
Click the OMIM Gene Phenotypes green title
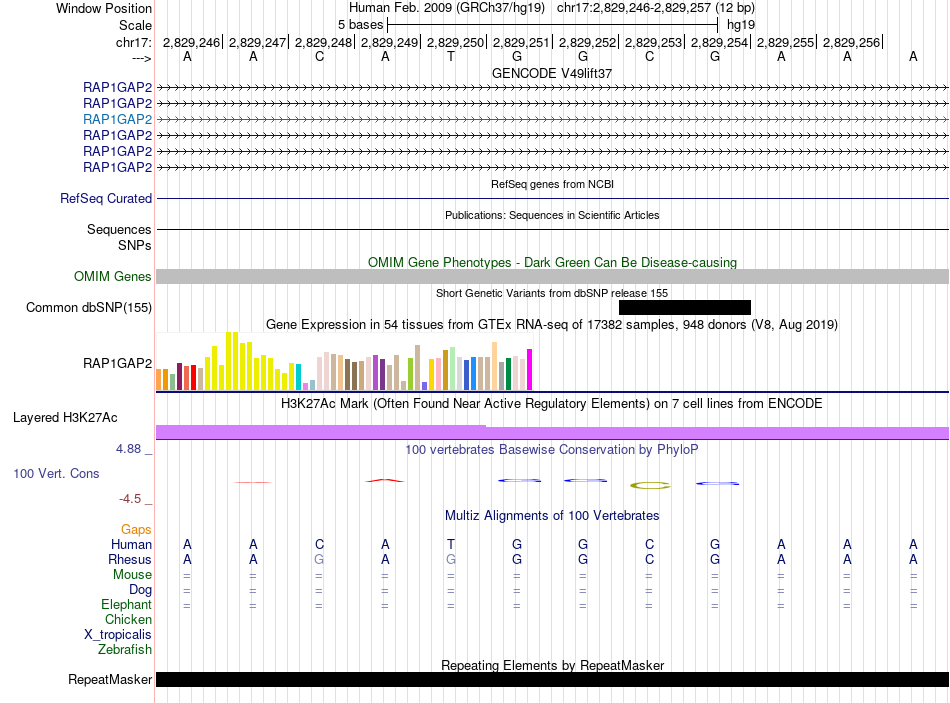(552, 262)
